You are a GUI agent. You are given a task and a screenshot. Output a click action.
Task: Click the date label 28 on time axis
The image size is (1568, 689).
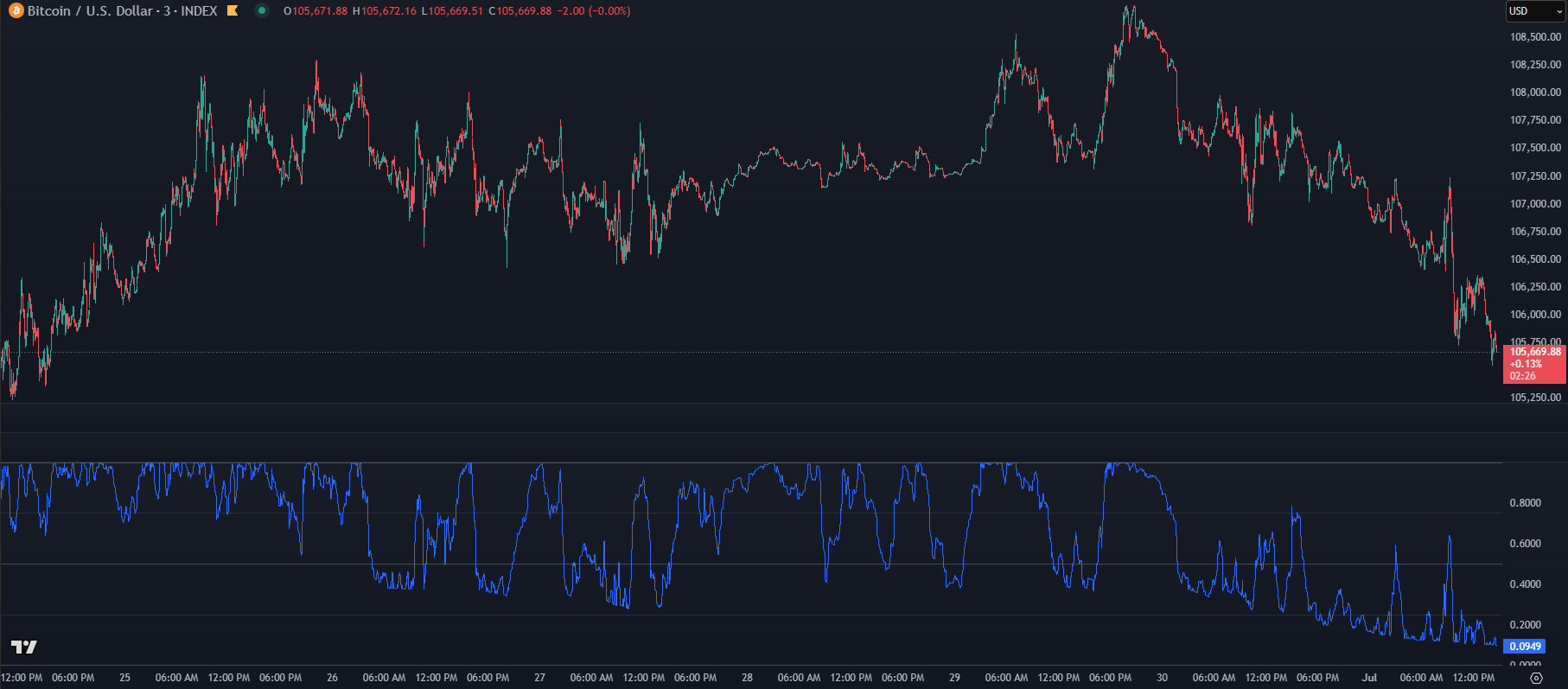[x=747, y=678]
